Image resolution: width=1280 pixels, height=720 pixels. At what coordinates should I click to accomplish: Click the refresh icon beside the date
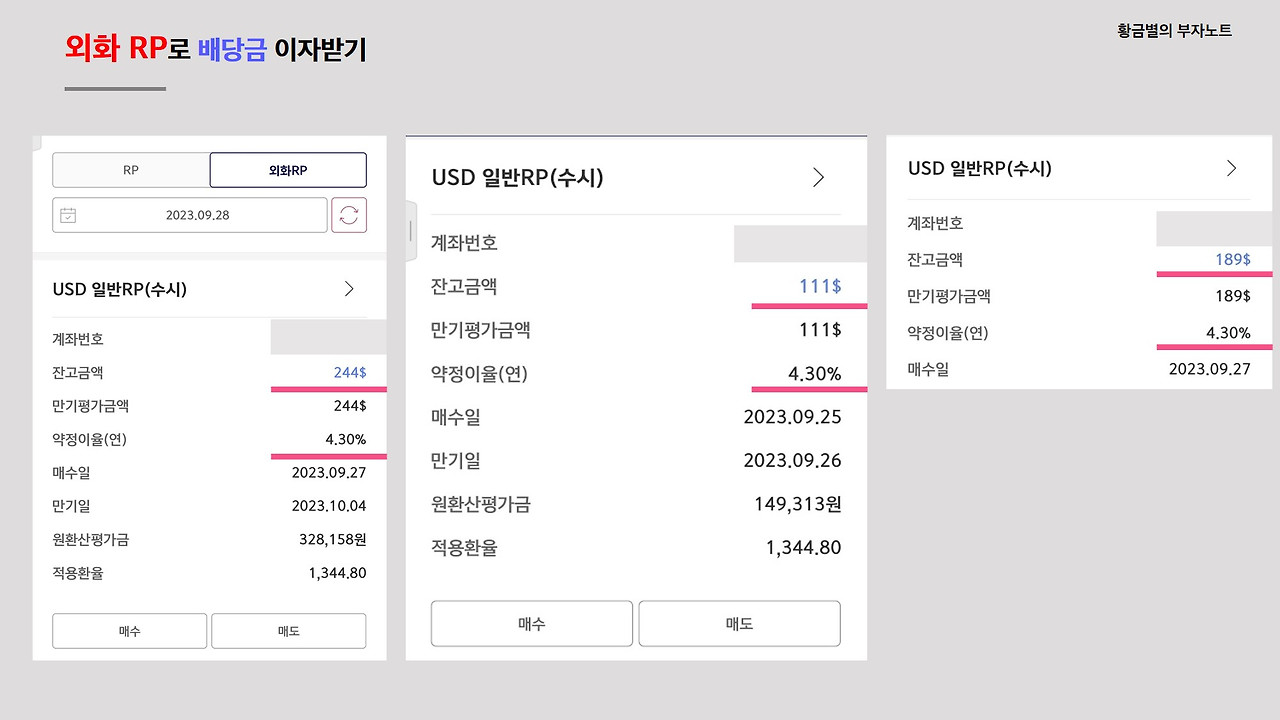coord(349,215)
